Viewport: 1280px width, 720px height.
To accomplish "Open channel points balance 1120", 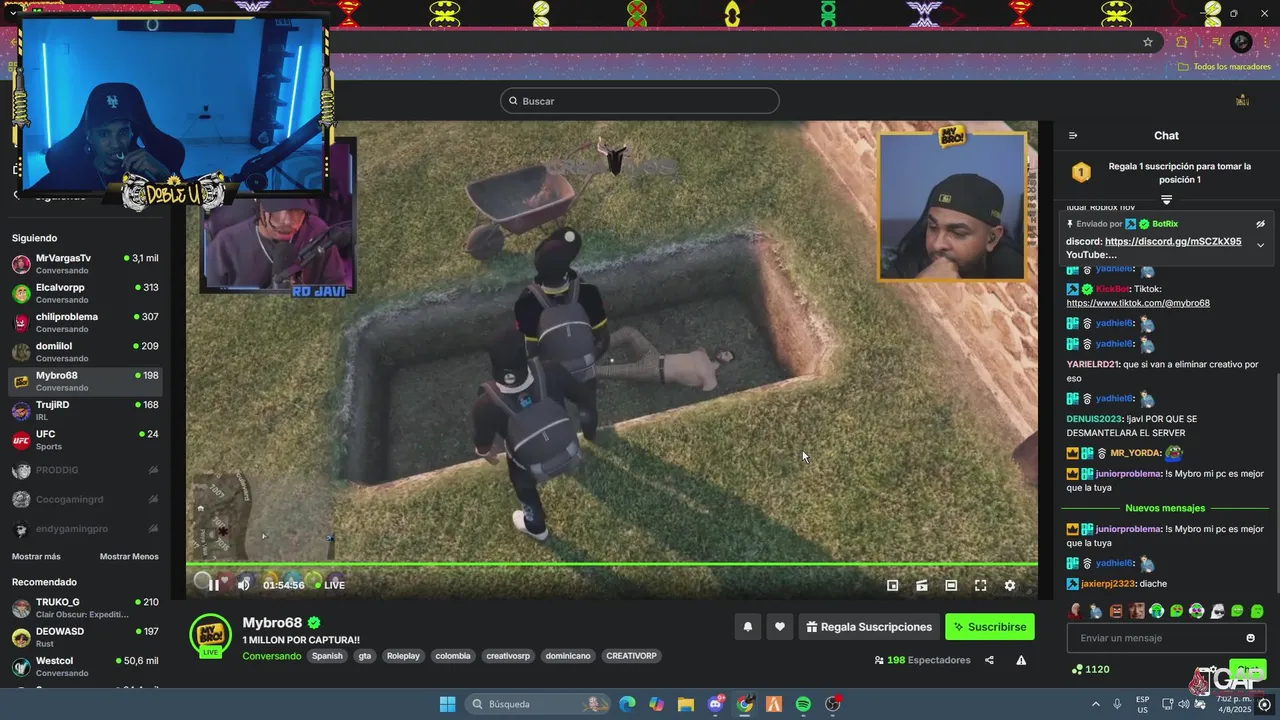I will (x=1090, y=669).
